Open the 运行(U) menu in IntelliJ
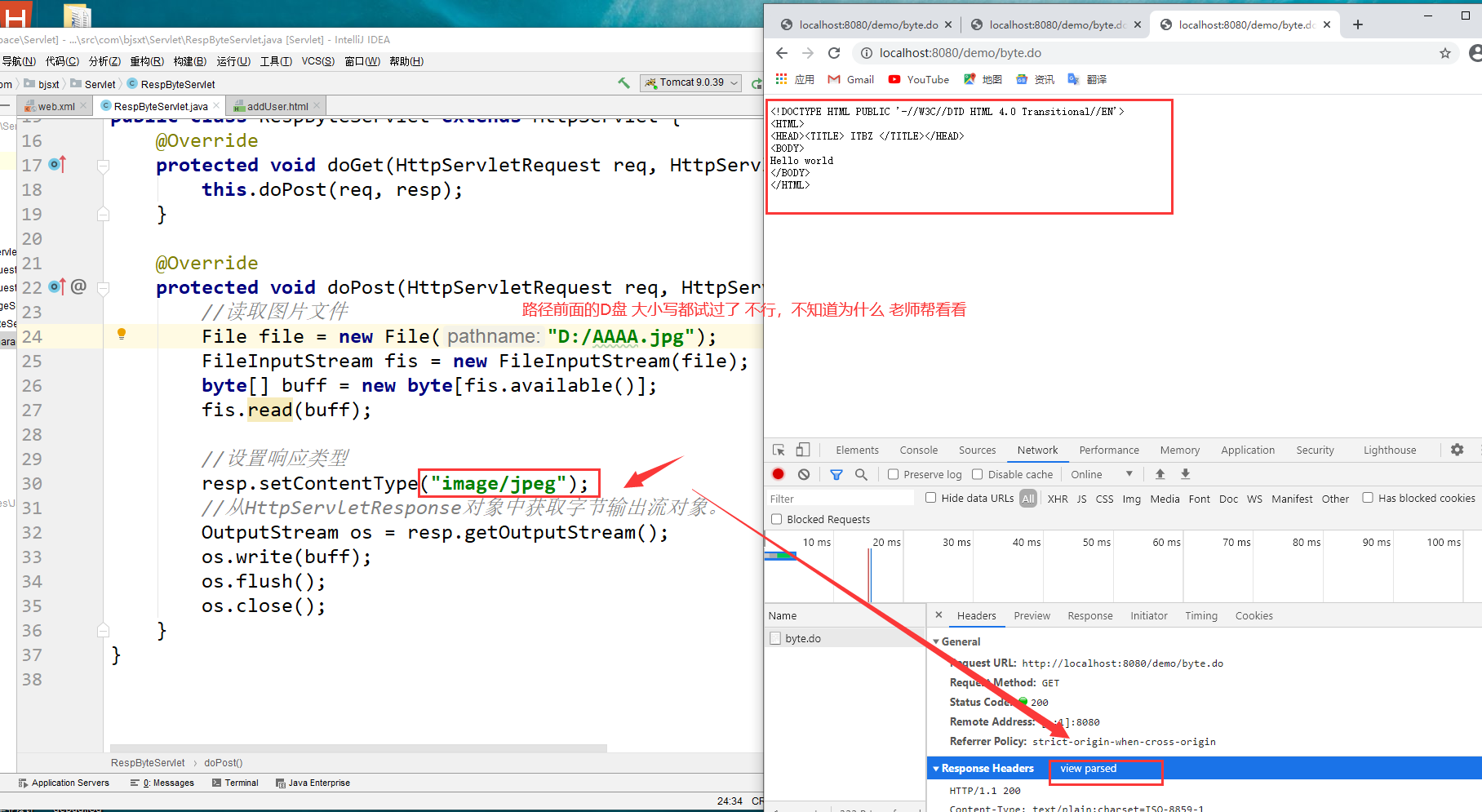The height and width of the screenshot is (812, 1482). click(x=233, y=61)
